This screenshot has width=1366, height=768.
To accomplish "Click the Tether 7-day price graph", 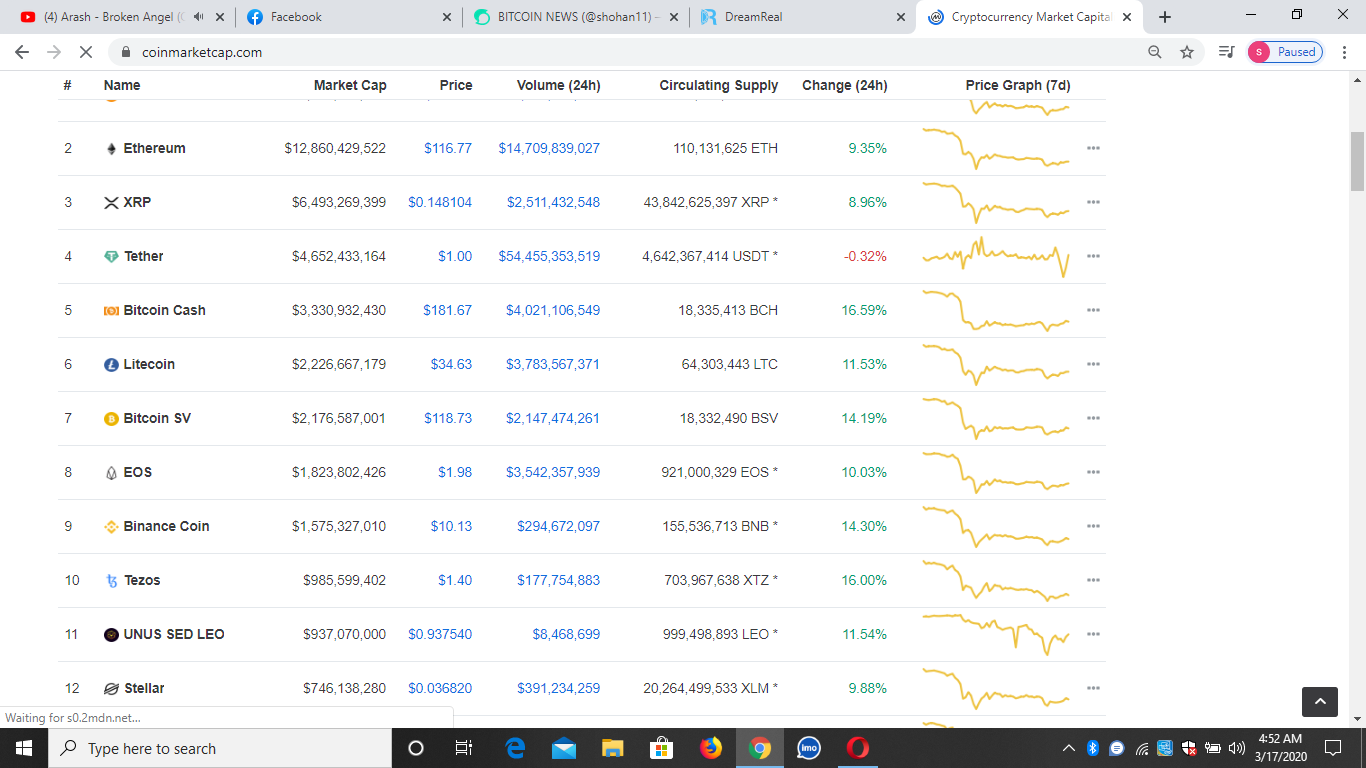I will tap(996, 256).
